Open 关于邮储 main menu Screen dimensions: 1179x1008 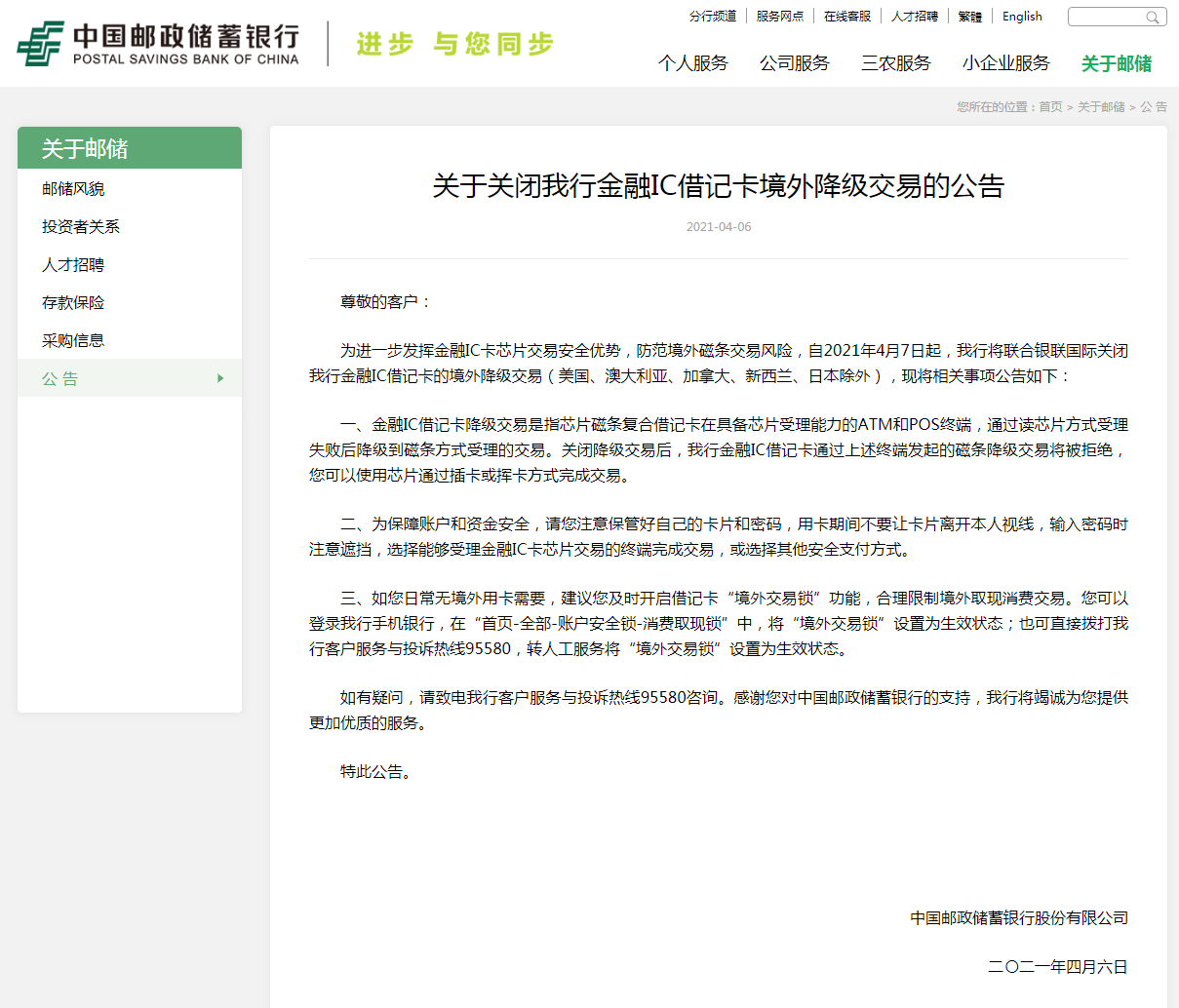coord(1117,63)
